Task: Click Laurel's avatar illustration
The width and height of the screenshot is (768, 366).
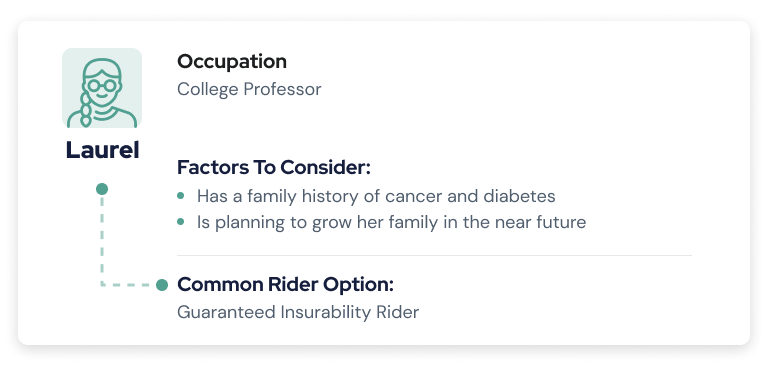Action: tap(102, 88)
